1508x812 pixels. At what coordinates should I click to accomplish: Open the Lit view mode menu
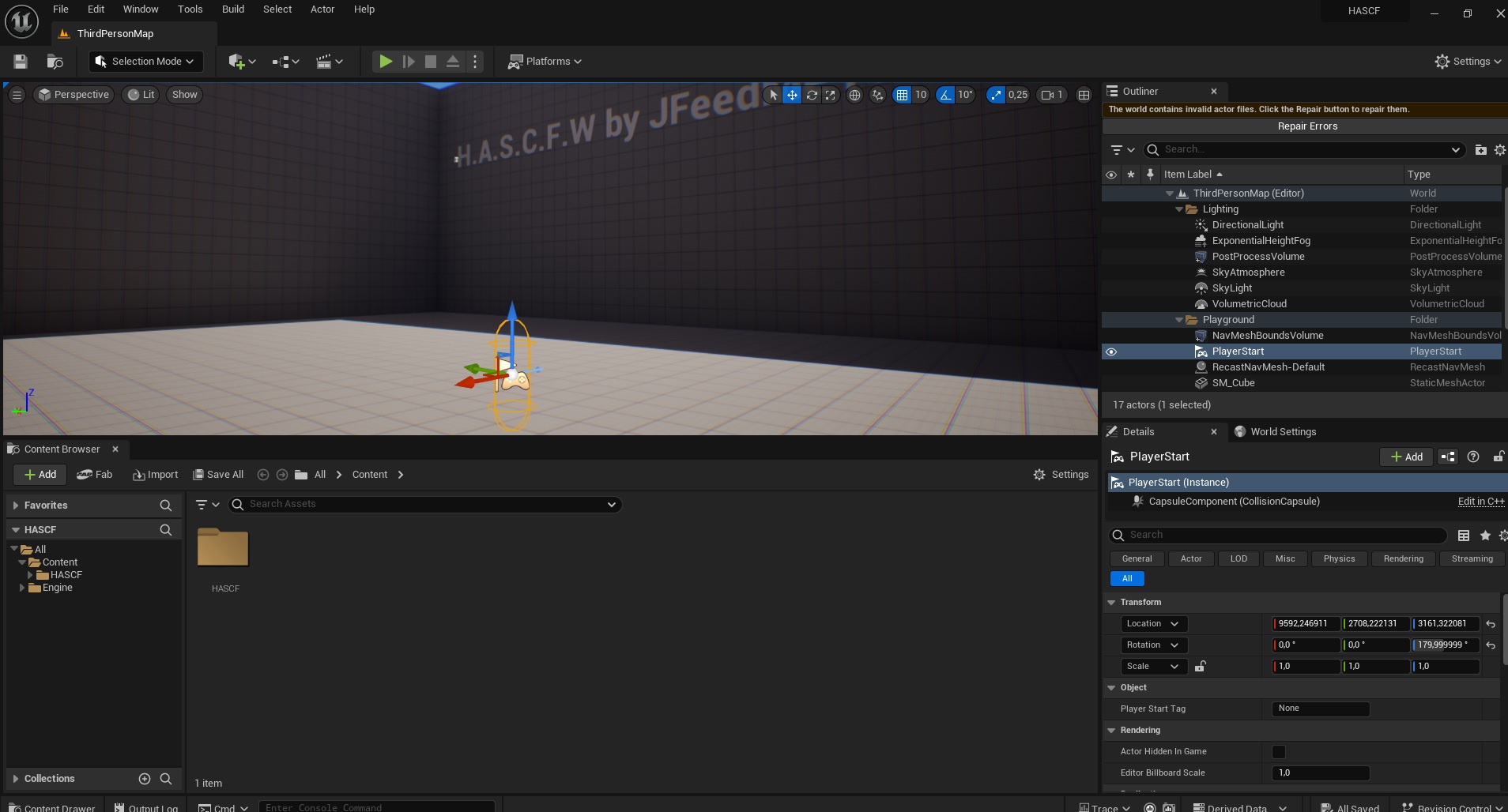click(141, 95)
